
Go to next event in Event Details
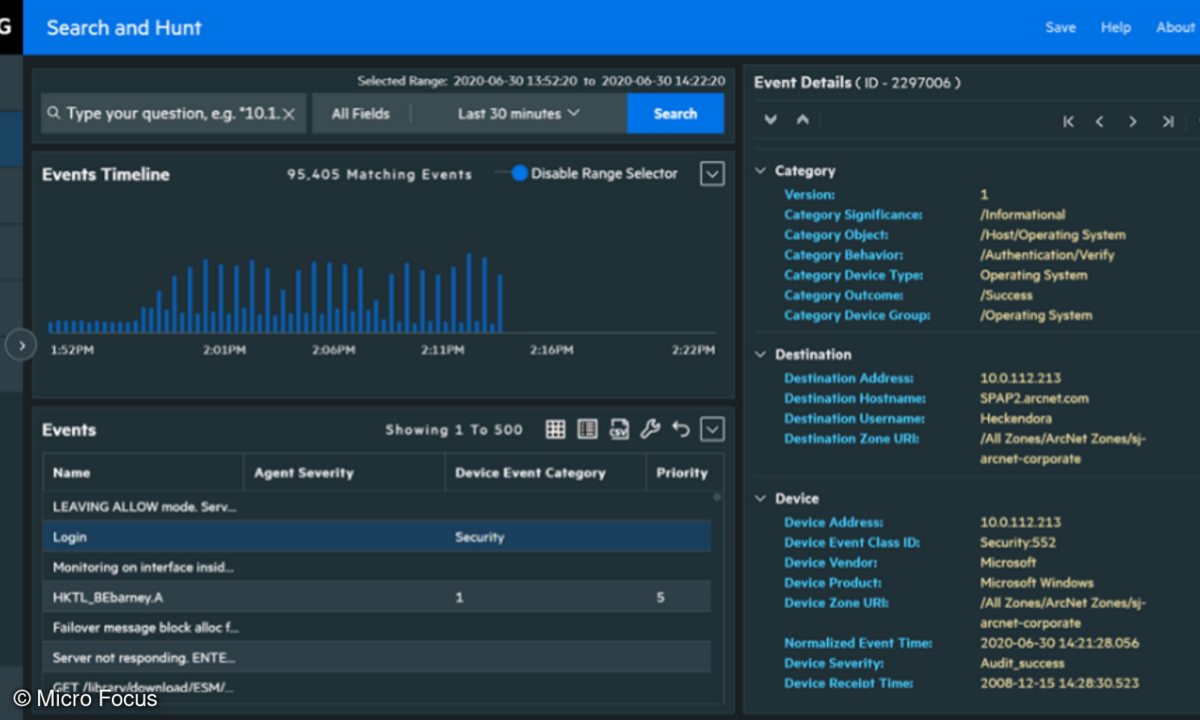point(1133,121)
